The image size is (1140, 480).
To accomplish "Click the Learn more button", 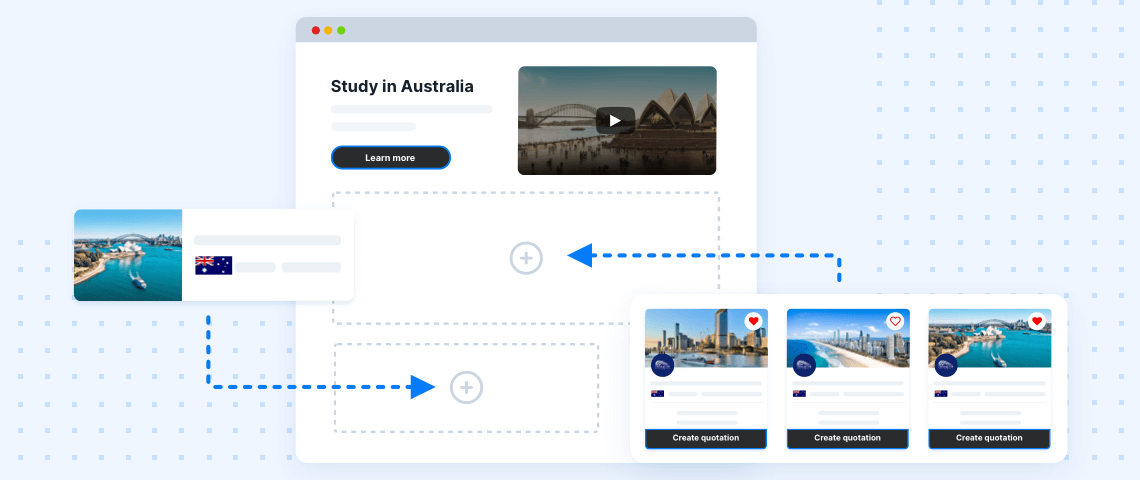I will (x=390, y=158).
